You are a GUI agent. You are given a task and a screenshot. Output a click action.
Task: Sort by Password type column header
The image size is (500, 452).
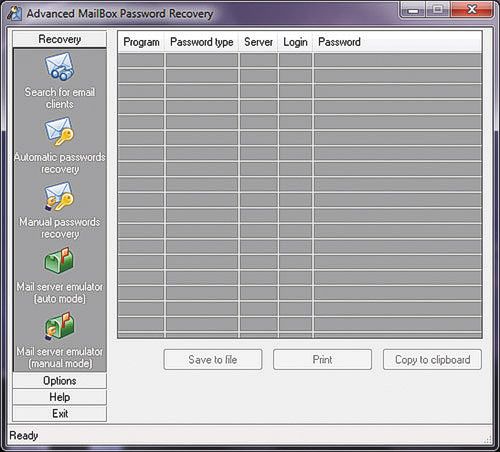tap(202, 42)
